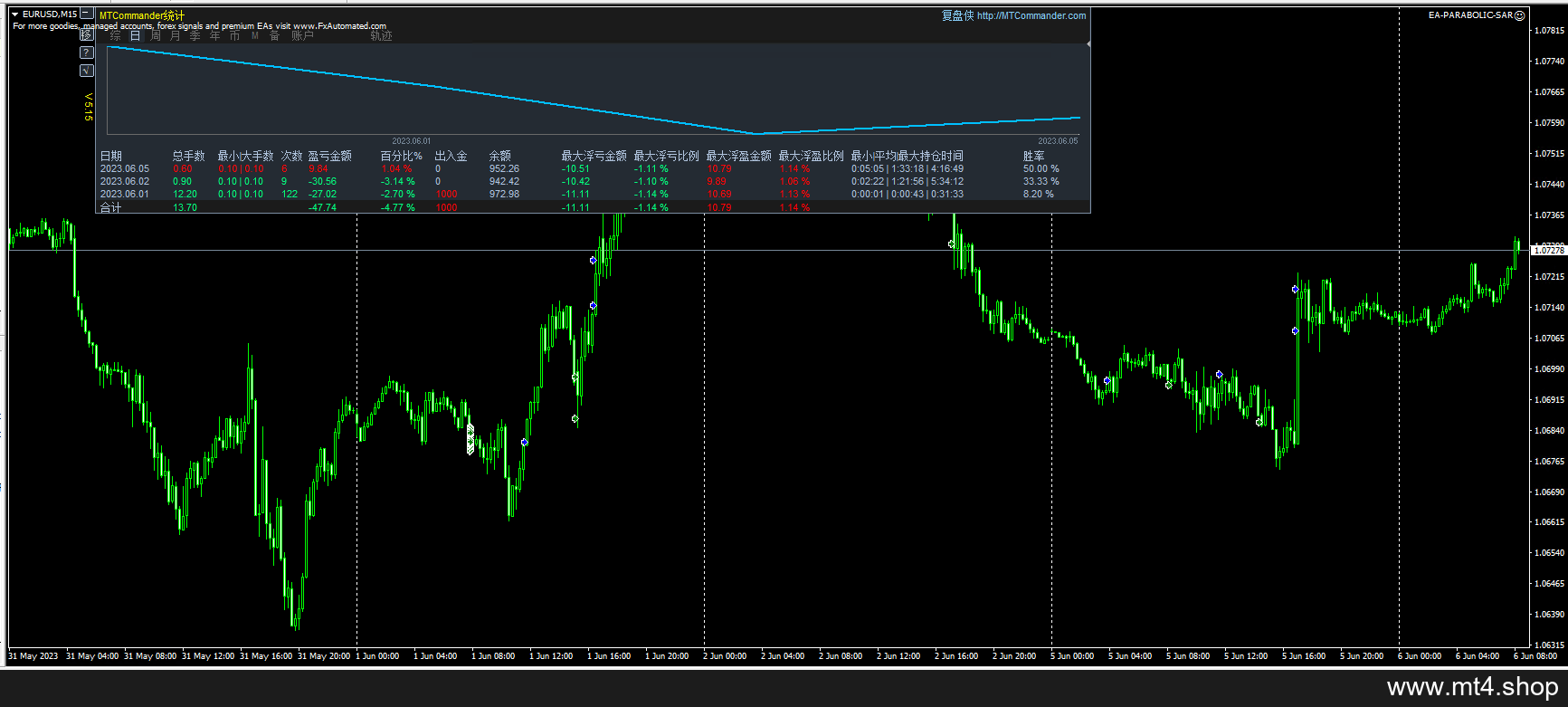The width and height of the screenshot is (1568, 707).
Task: Click the 1.06390 price axis label
Action: pos(1549,614)
